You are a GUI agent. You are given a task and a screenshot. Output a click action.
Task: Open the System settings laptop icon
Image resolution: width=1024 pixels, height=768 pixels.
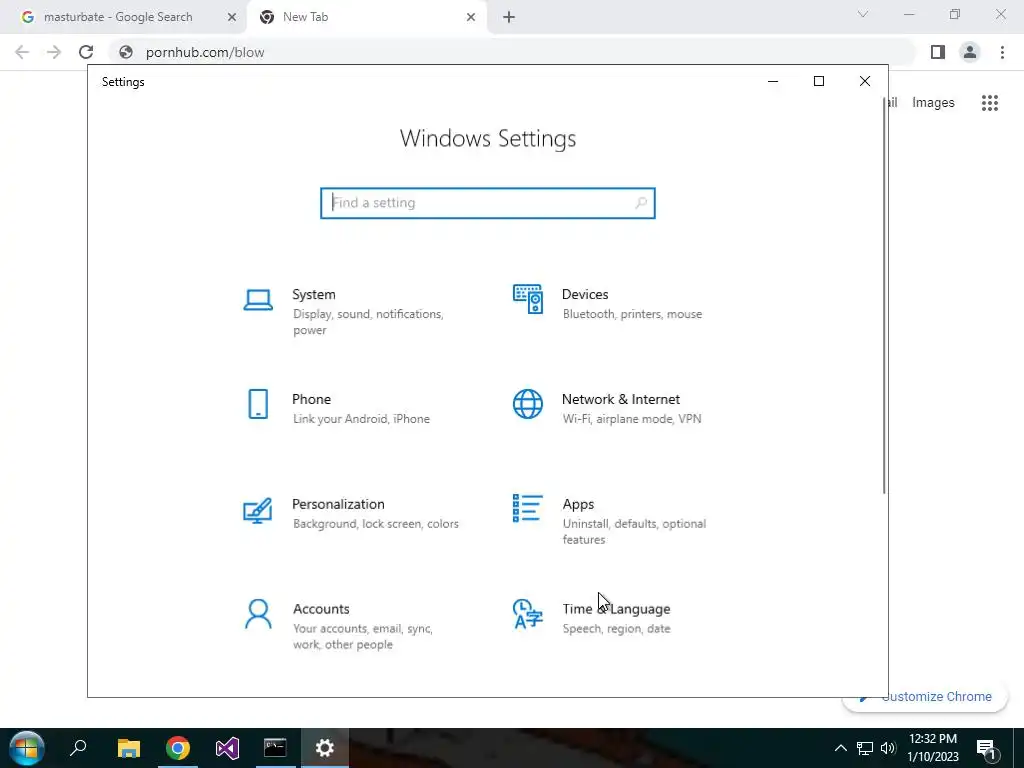258,300
